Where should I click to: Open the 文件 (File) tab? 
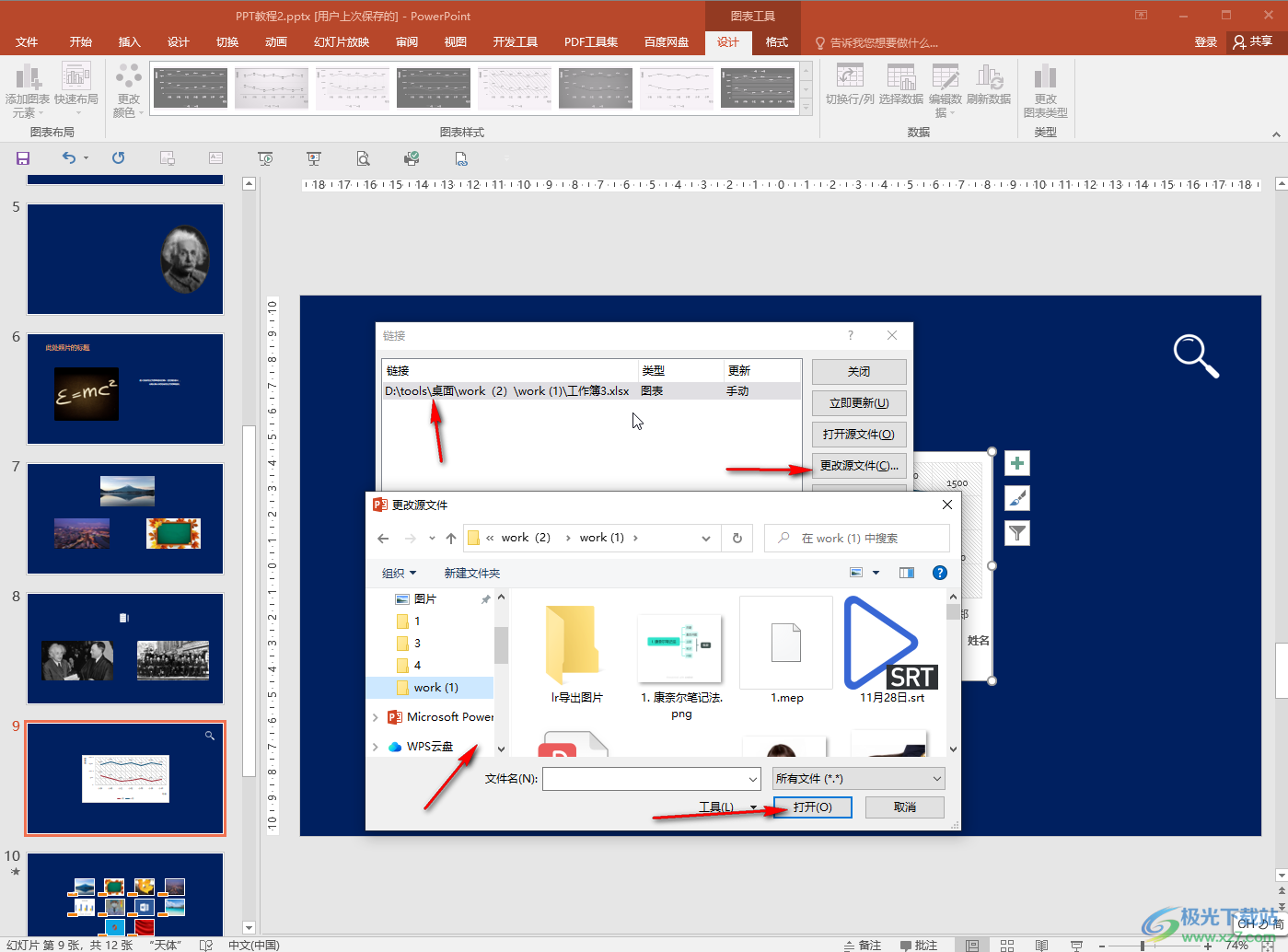click(27, 42)
